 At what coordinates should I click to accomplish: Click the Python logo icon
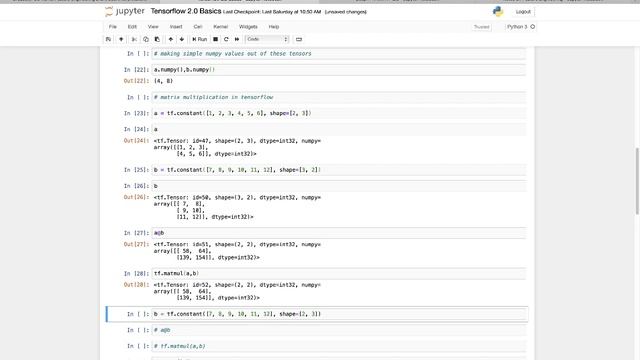(x=498, y=11)
